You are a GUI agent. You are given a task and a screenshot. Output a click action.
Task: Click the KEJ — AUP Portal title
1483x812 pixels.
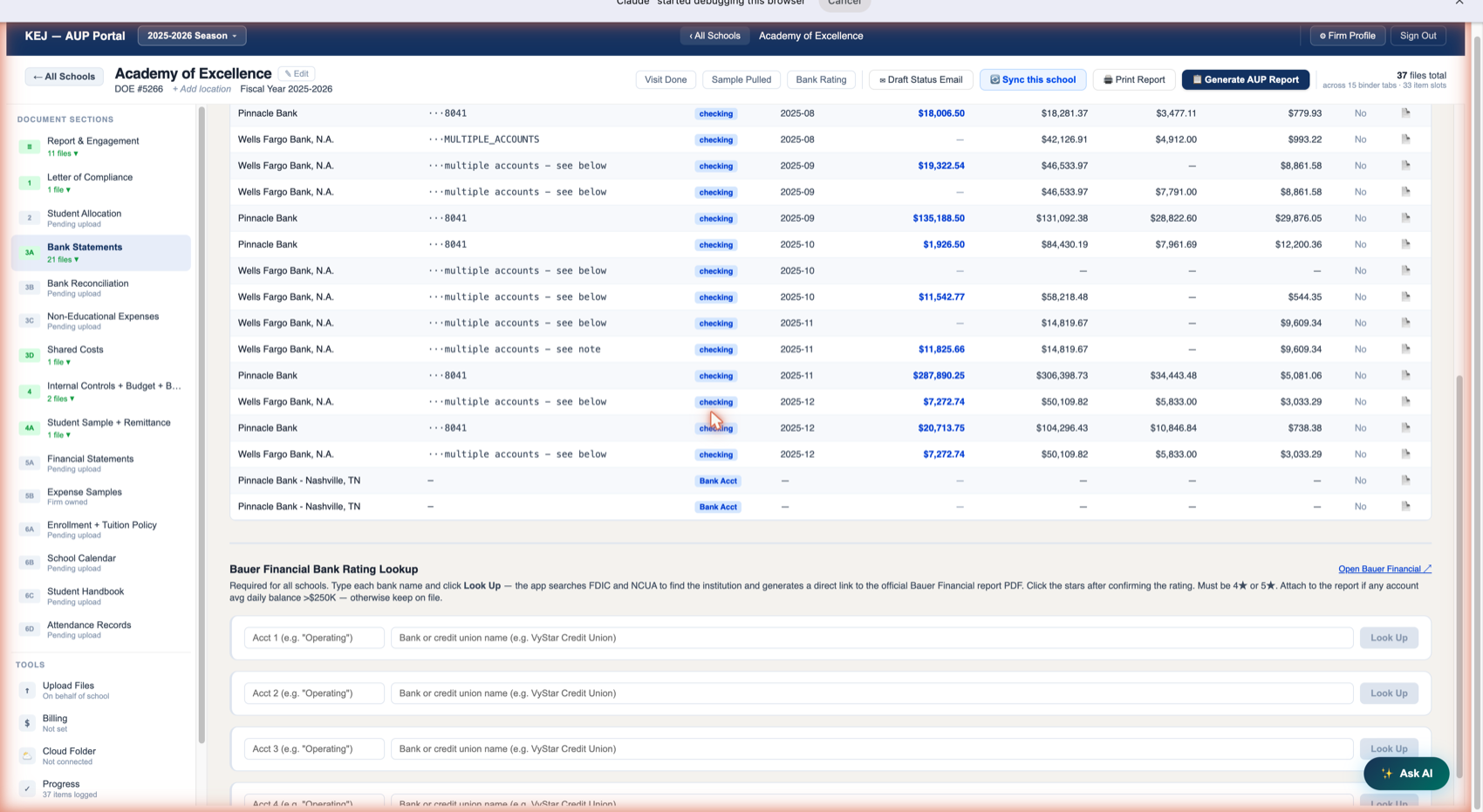tap(75, 36)
